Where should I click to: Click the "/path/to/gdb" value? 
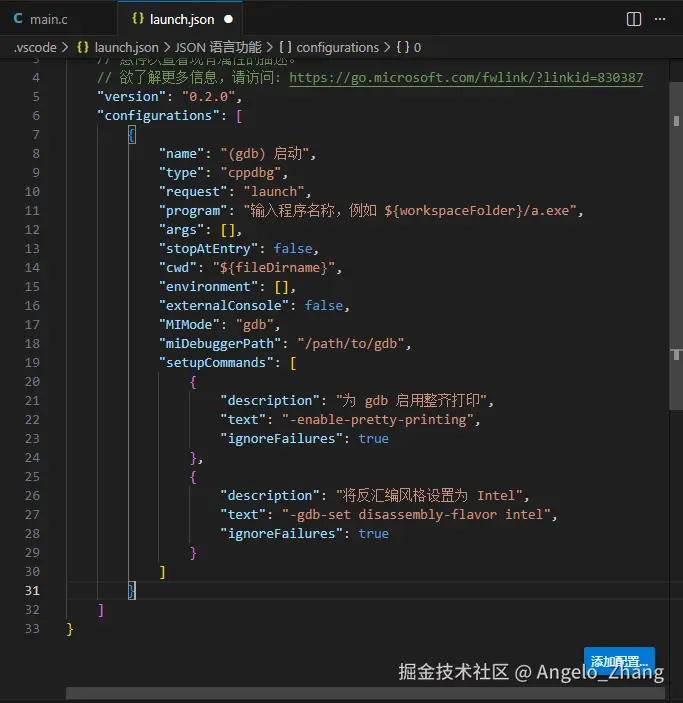(x=351, y=343)
